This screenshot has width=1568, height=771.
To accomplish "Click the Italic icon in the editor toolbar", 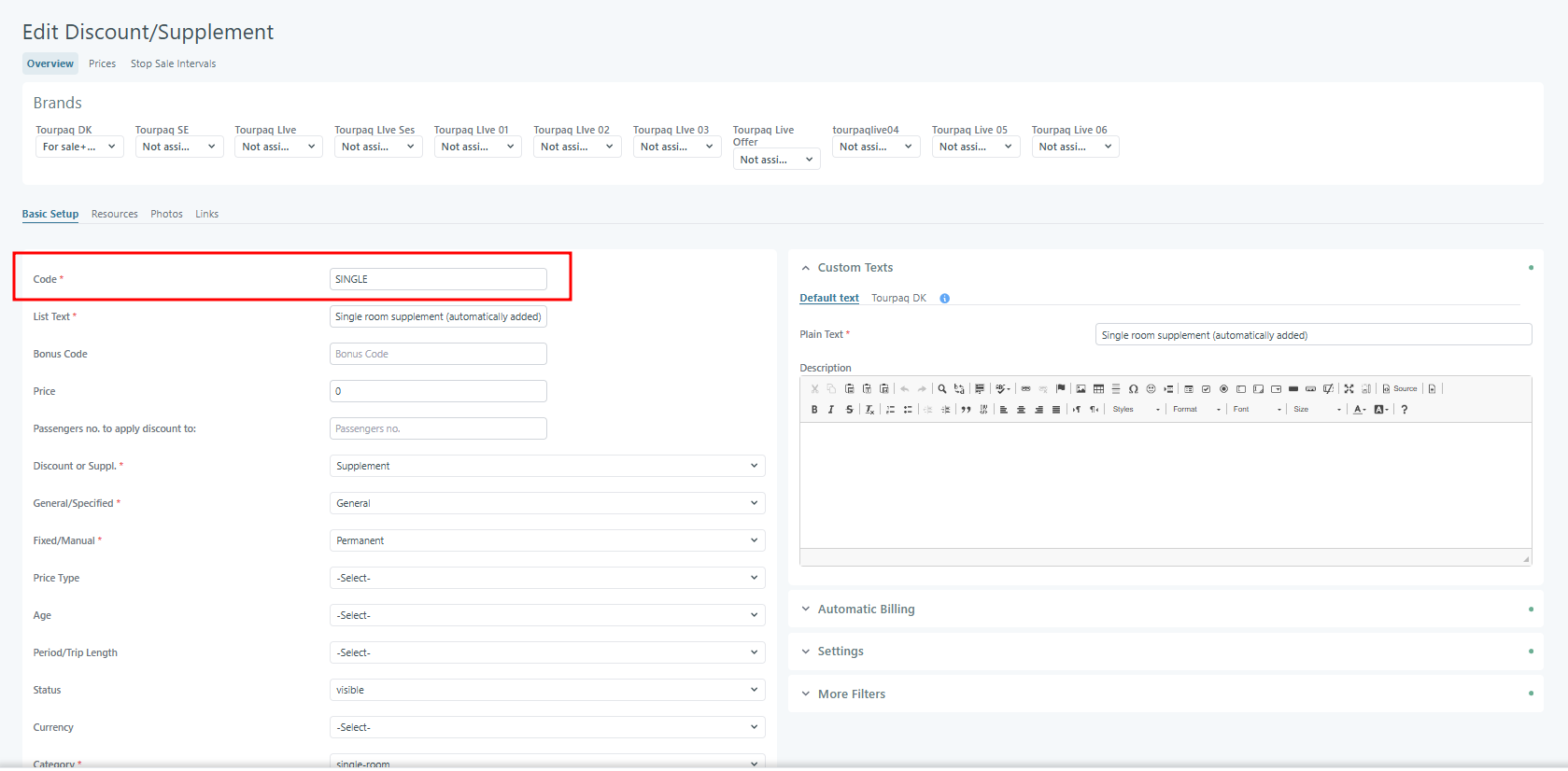I will coord(831,410).
